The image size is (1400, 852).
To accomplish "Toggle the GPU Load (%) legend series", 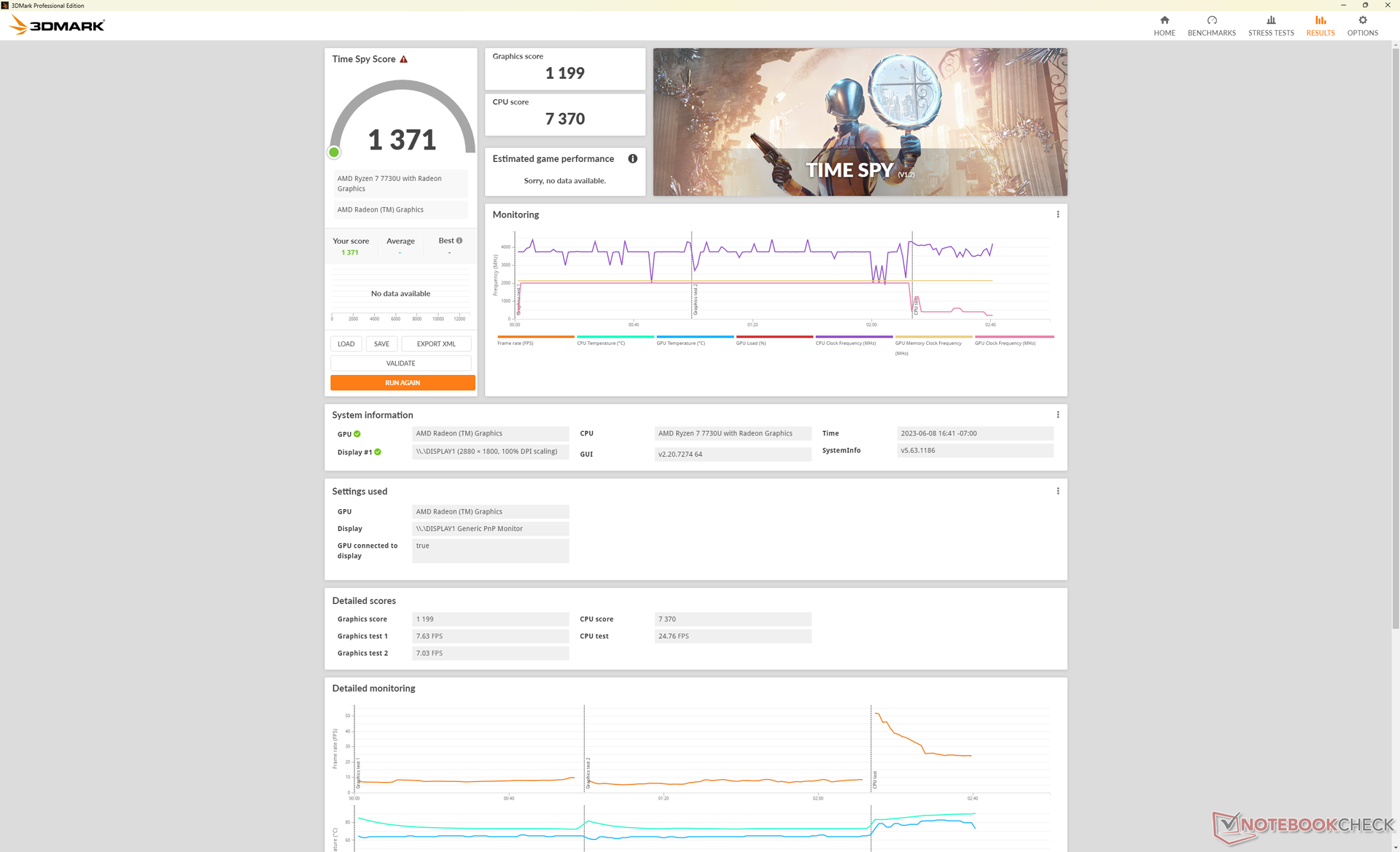I will 751,343.
